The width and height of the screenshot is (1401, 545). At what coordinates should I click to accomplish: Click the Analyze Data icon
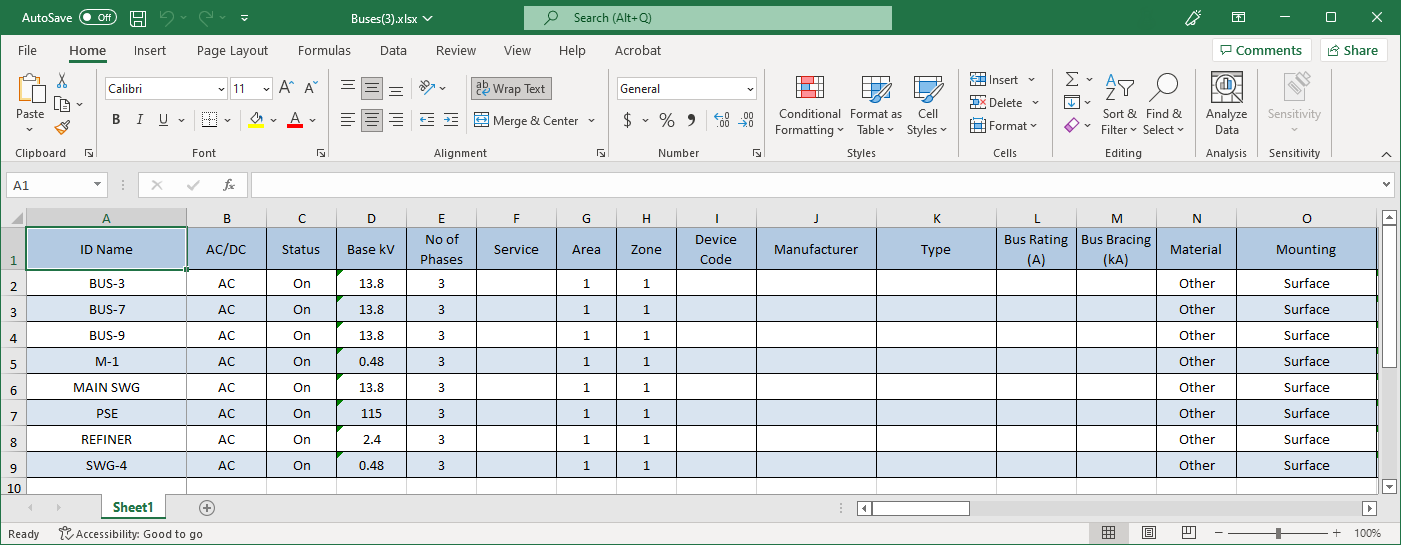point(1226,105)
